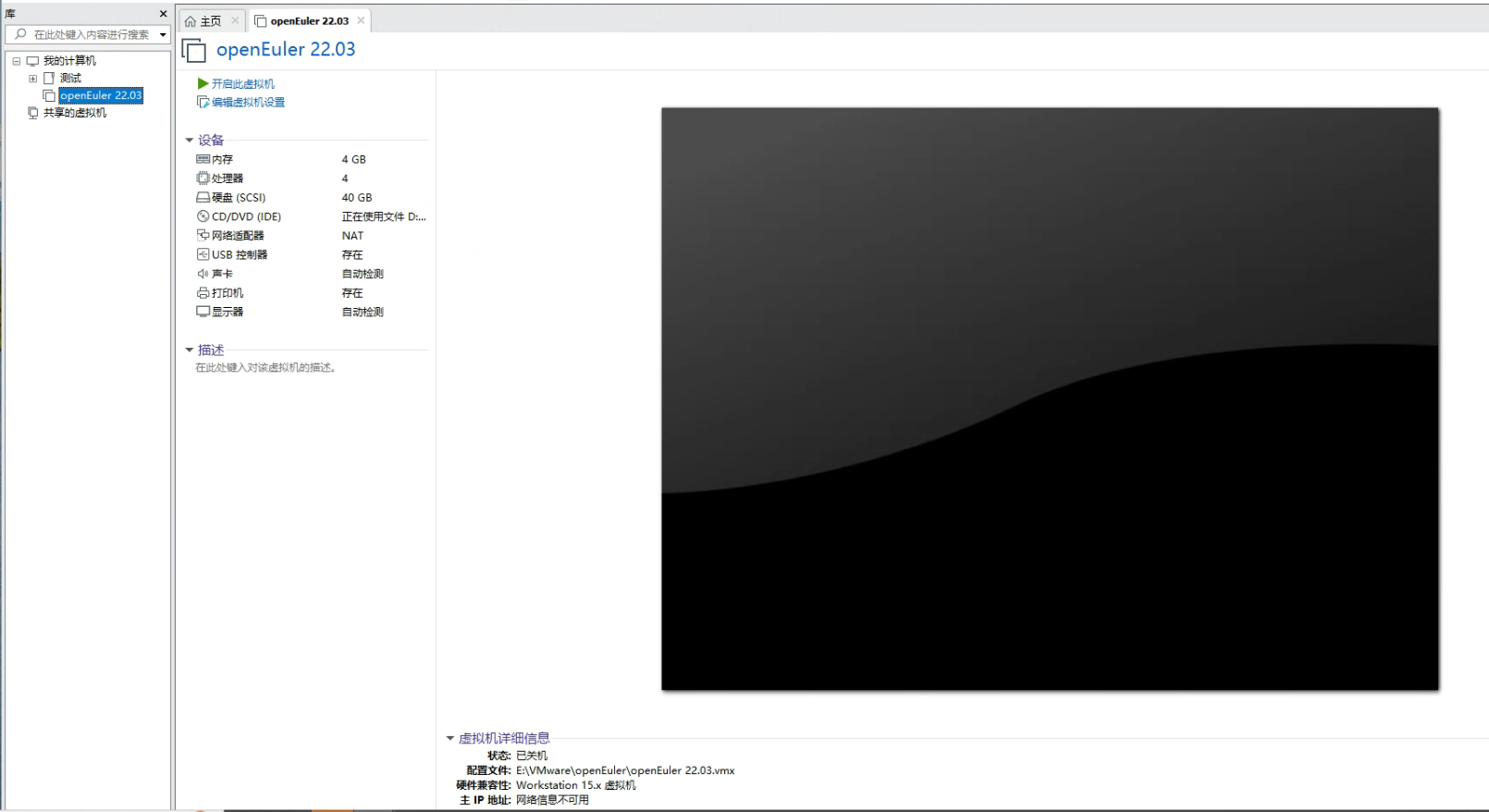Click the 自动检测 value for sound card
This screenshot has height=812, width=1489.
[x=363, y=274]
